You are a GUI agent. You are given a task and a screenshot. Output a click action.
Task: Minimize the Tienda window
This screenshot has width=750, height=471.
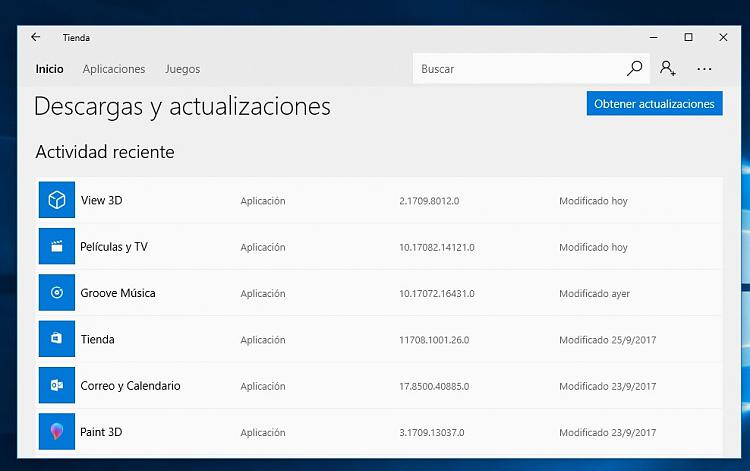tap(654, 37)
